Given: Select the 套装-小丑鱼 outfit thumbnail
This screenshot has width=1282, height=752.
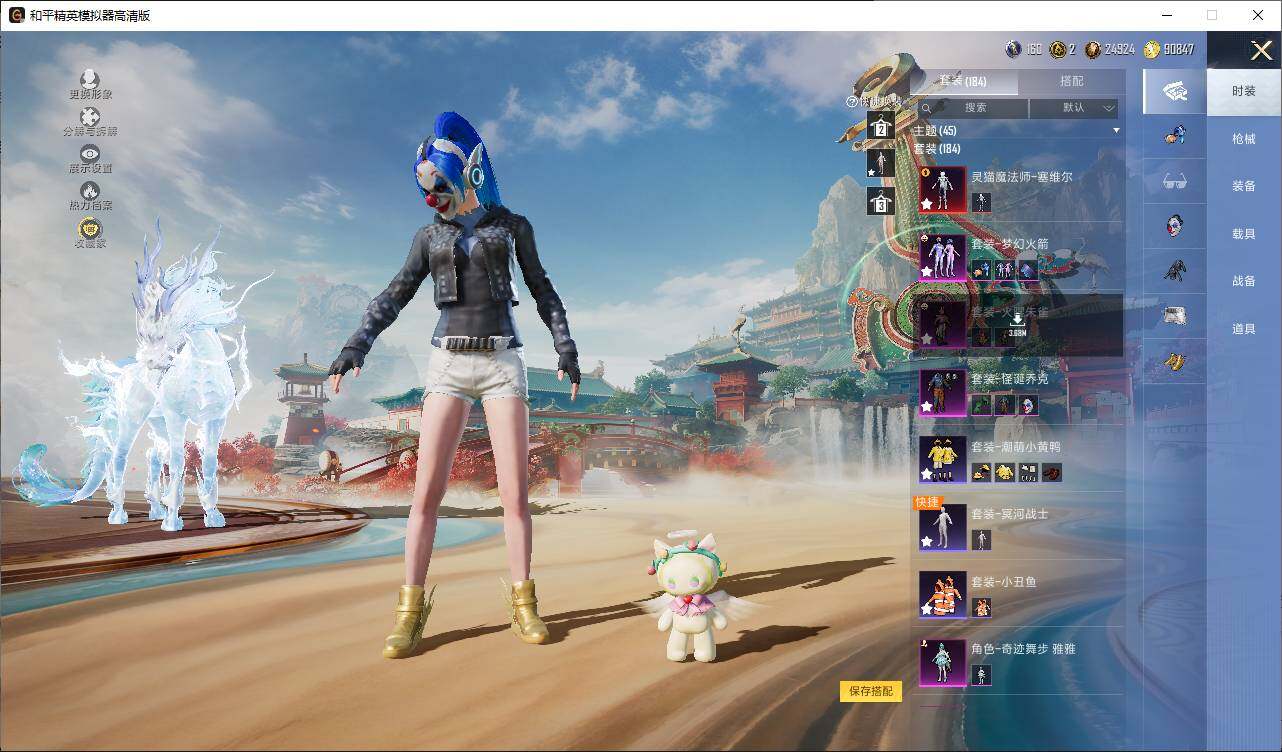Looking at the screenshot, I should pos(943,594).
